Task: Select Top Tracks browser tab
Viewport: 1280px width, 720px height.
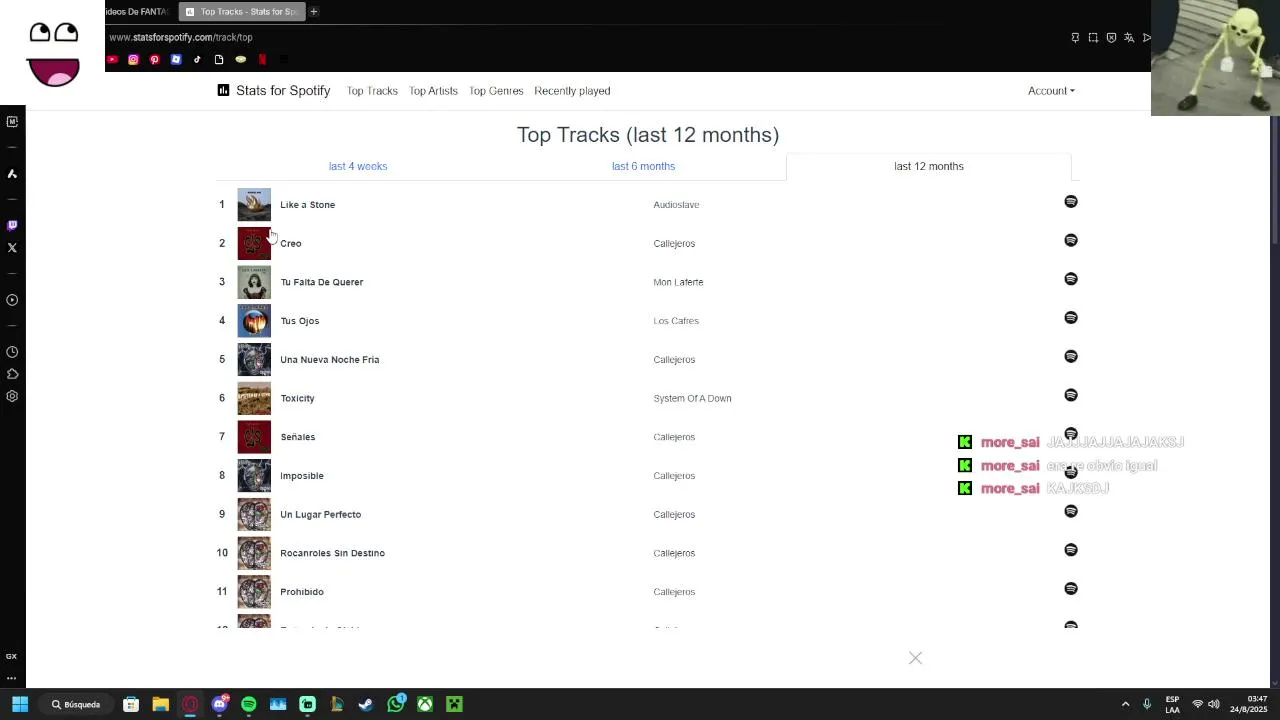Action: (x=241, y=11)
